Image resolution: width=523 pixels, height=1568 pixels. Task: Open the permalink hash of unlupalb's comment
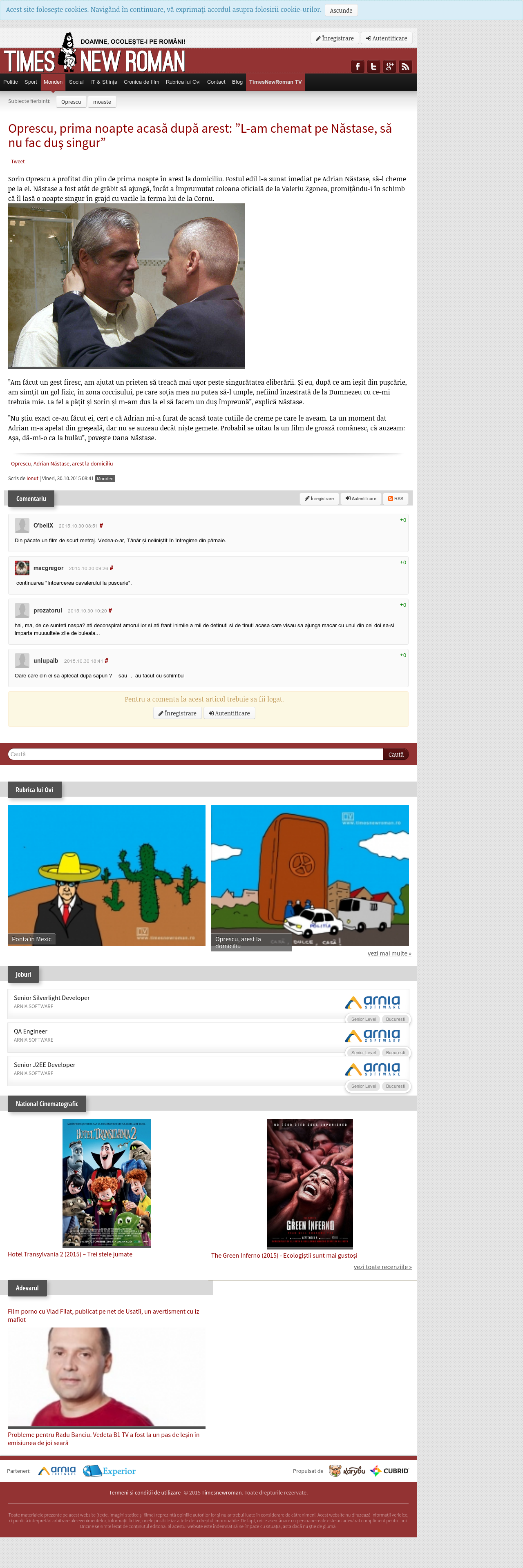tap(107, 660)
